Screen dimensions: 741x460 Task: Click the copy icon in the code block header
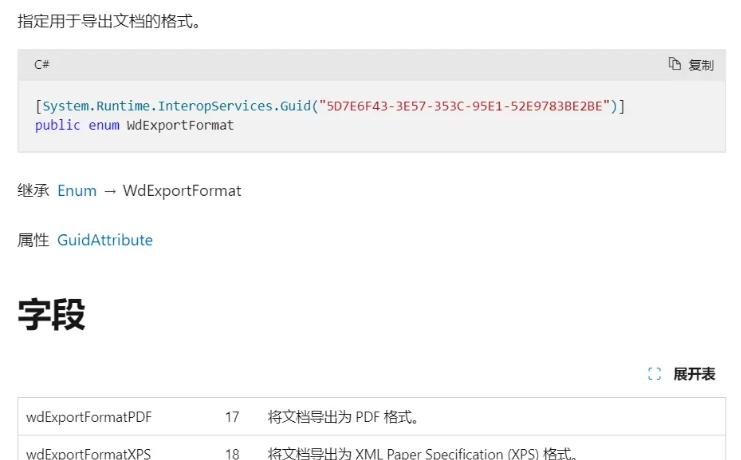coord(675,64)
